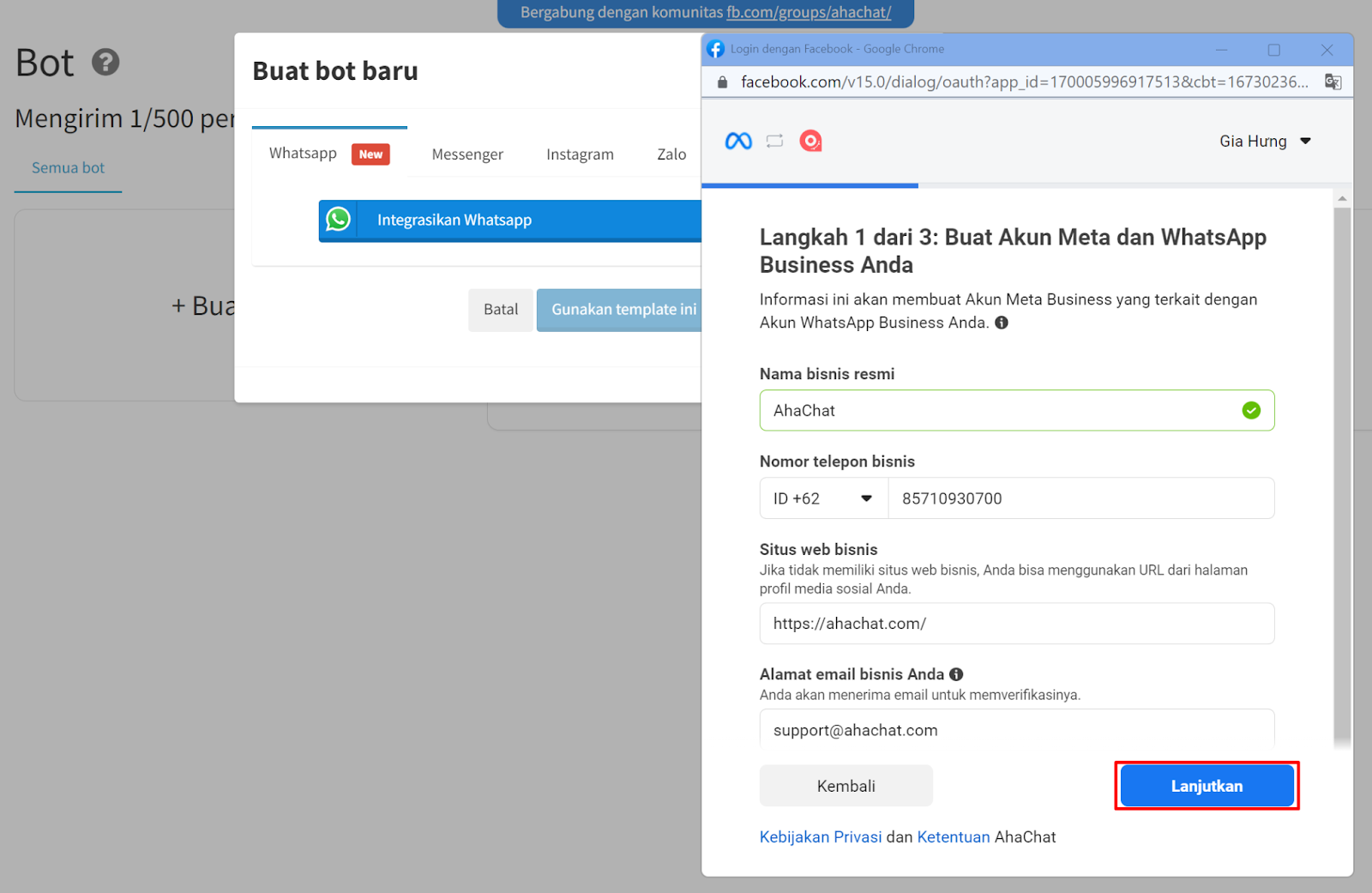This screenshot has width=1372, height=893.
Task: Click the business phone number input field
Action: point(1081,498)
